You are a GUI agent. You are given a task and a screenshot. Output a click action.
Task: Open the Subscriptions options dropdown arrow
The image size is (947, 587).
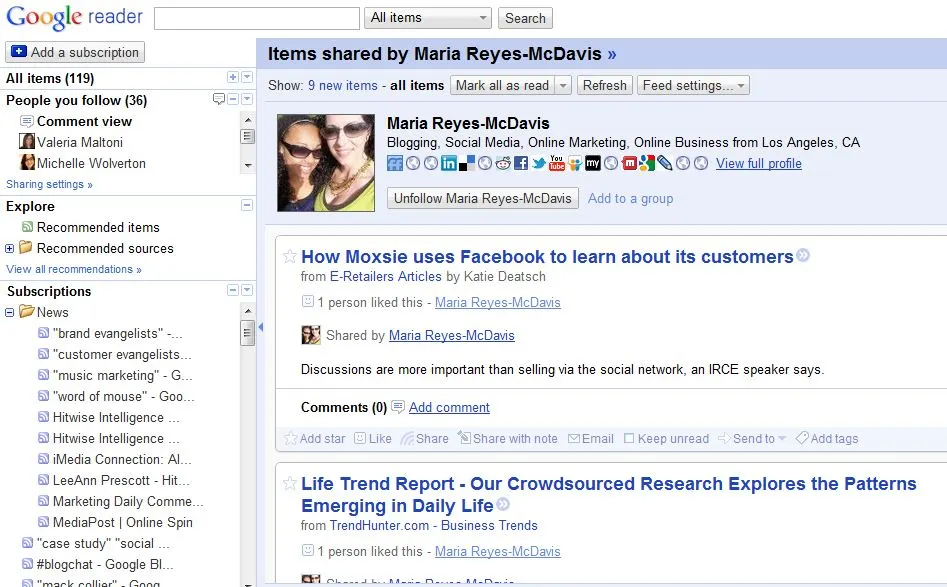pyautogui.click(x=247, y=290)
